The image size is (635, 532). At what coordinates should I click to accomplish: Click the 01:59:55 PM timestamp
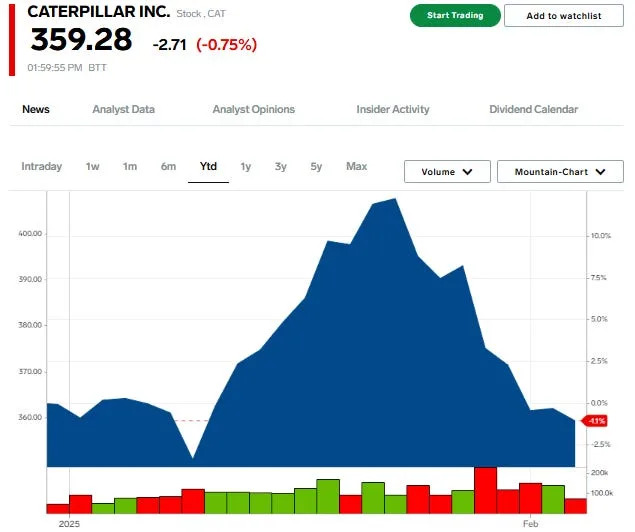click(x=55, y=68)
